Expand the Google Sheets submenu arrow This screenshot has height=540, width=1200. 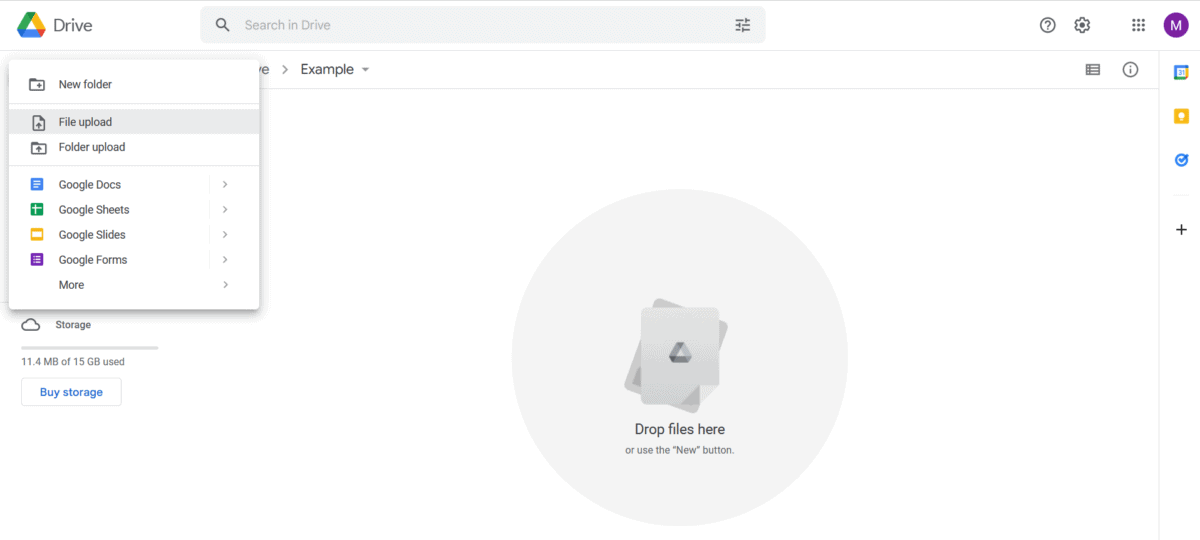click(225, 209)
